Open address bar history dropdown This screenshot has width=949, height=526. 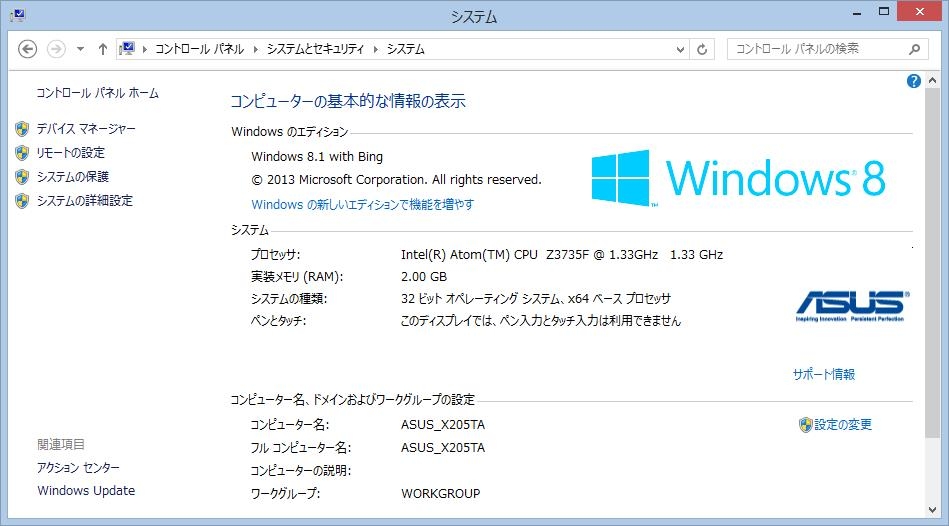[680, 50]
